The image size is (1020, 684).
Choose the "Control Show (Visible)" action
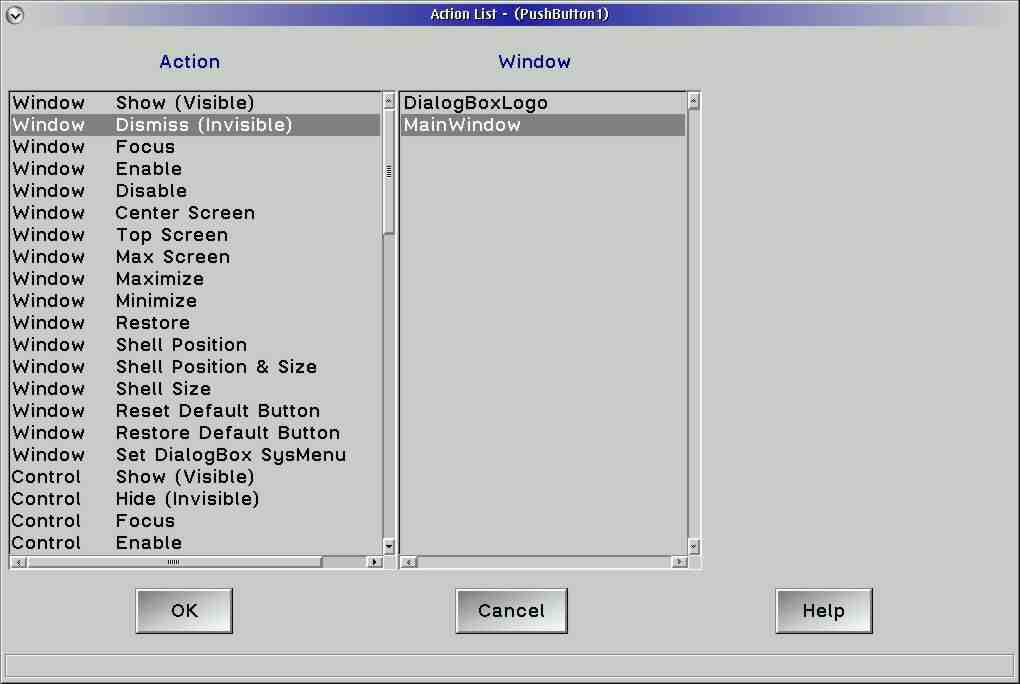[196, 477]
